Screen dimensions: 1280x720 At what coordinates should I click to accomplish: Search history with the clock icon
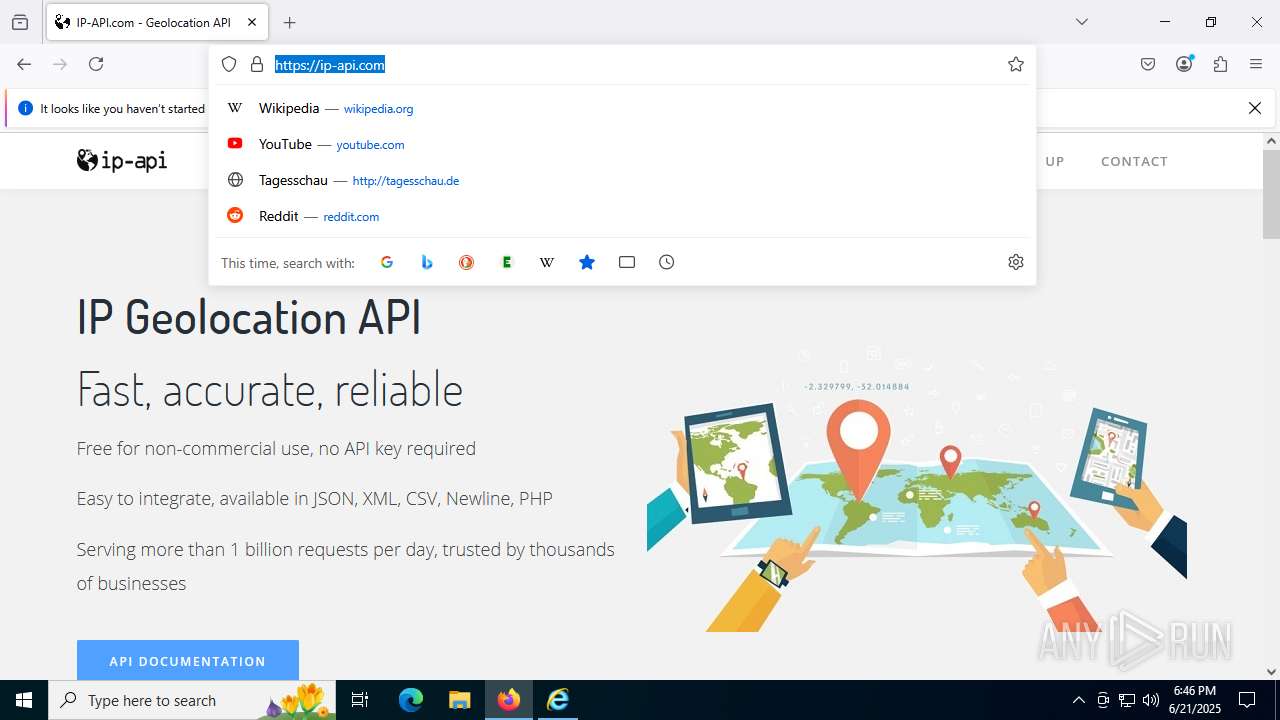[667, 262]
